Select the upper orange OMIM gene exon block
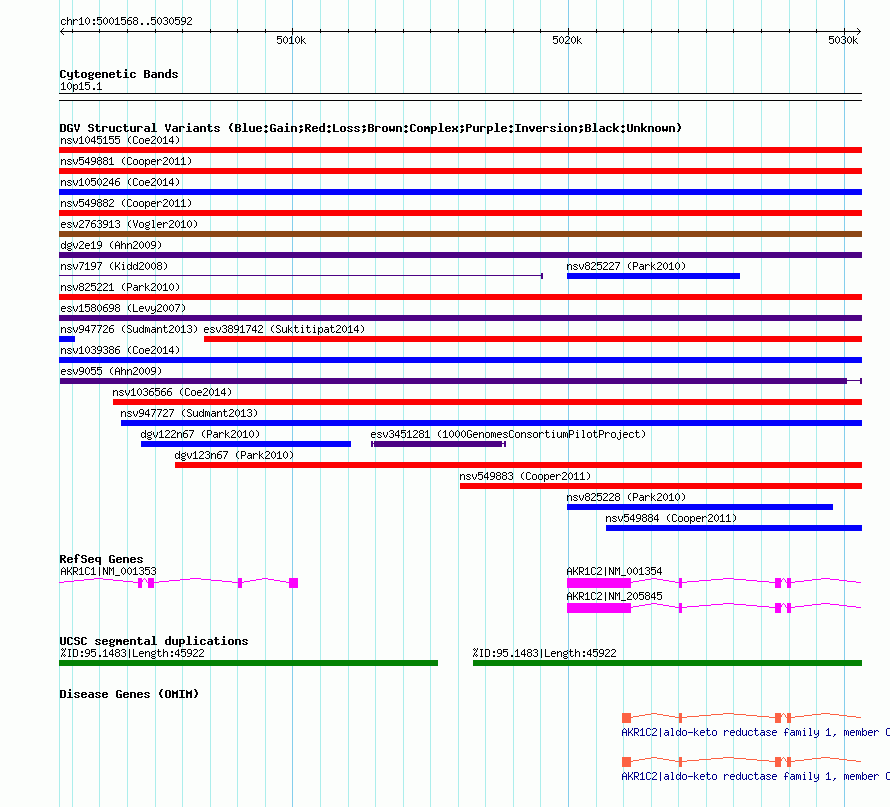This screenshot has height=807, width=890. pos(627,718)
